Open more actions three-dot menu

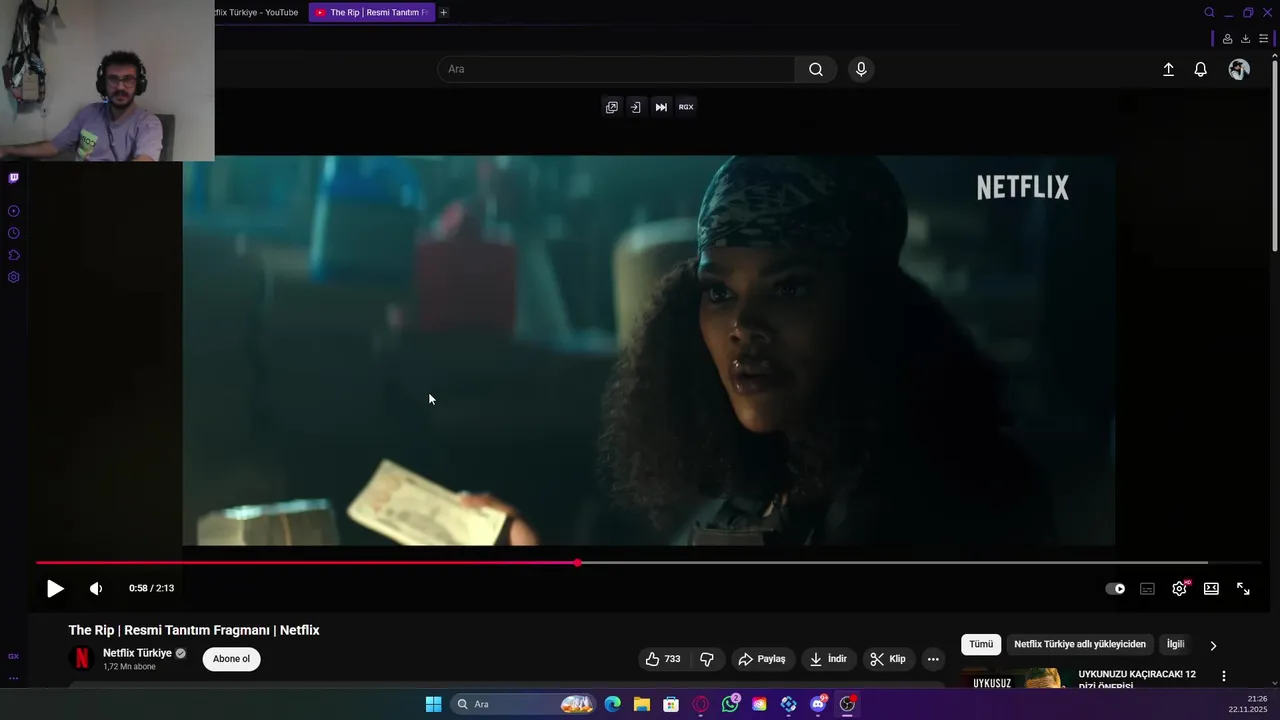(x=933, y=659)
